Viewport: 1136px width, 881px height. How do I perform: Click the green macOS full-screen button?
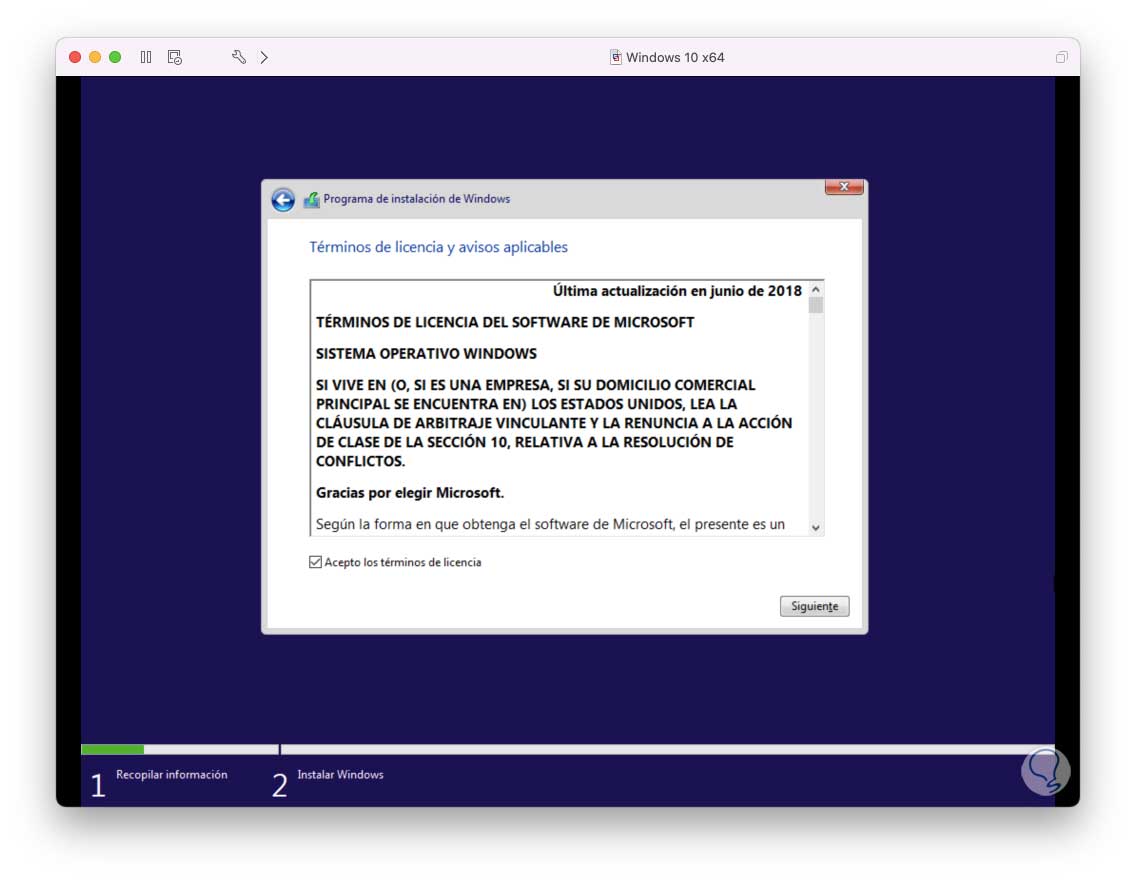[115, 57]
